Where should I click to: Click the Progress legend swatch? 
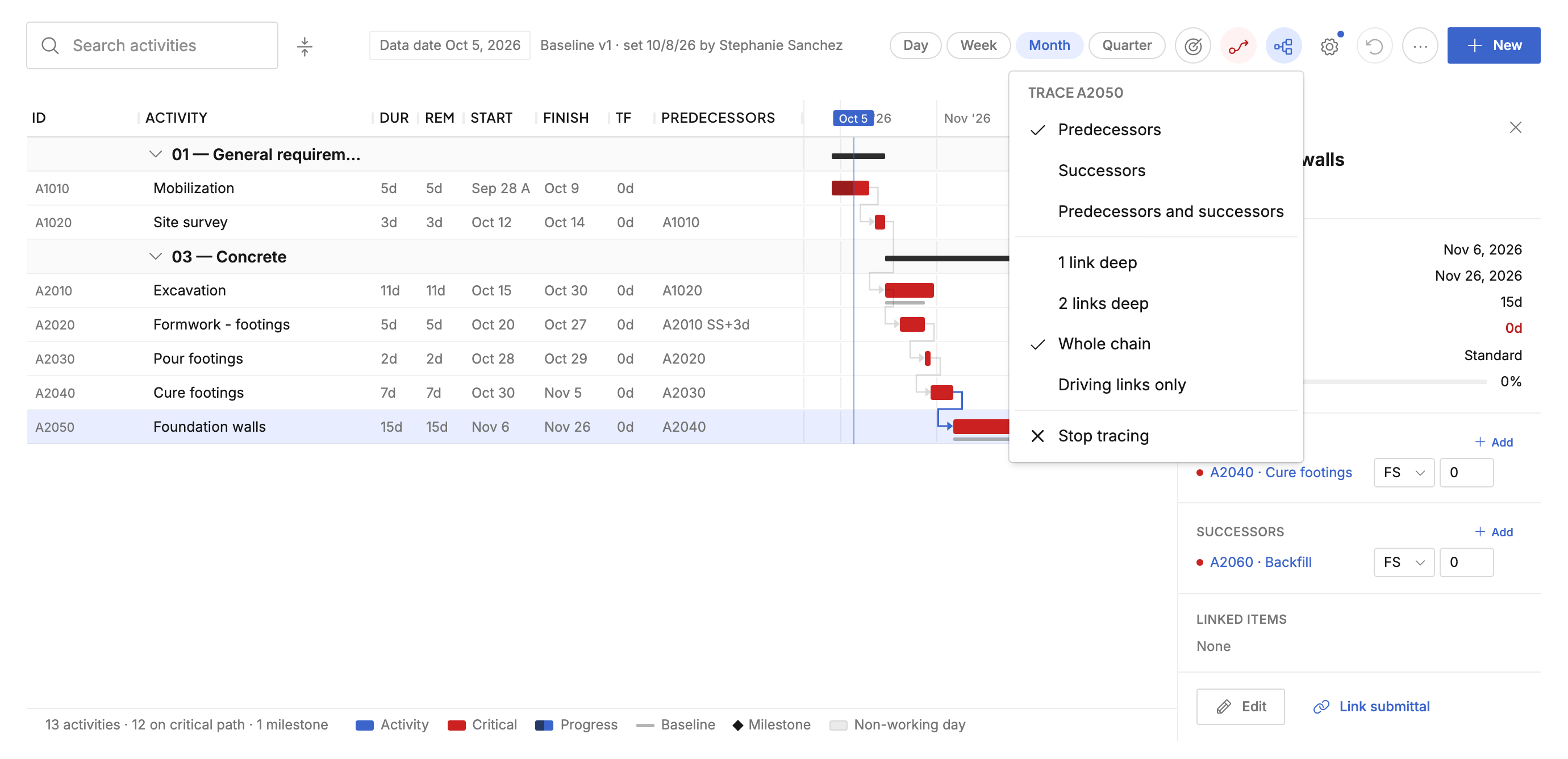click(x=544, y=725)
